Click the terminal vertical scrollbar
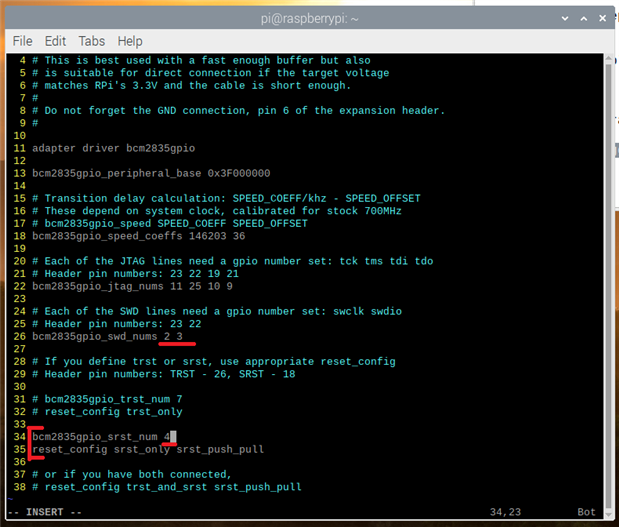Image resolution: width=619 pixels, height=527 pixels. (608, 284)
